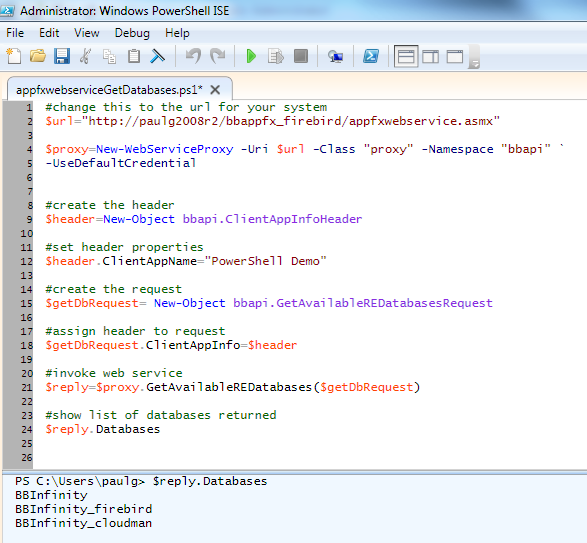This screenshot has height=543, width=587.
Task: Copy selection with the Copy icon
Action: point(109,57)
